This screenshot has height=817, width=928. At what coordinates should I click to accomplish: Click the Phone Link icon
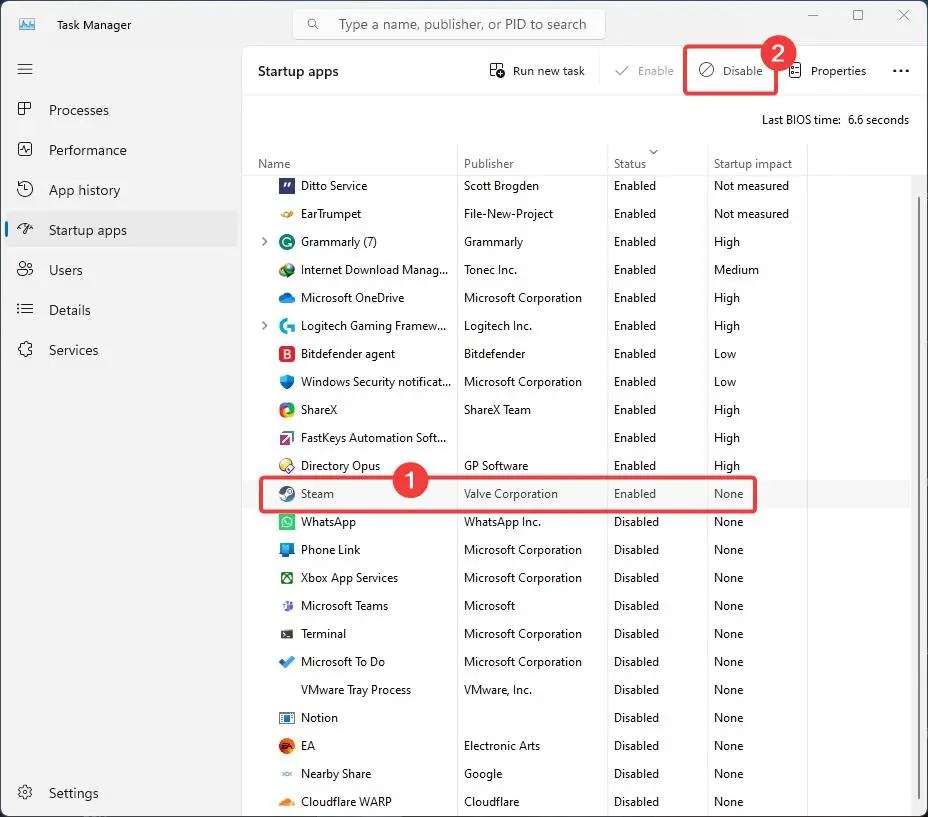pyautogui.click(x=286, y=550)
